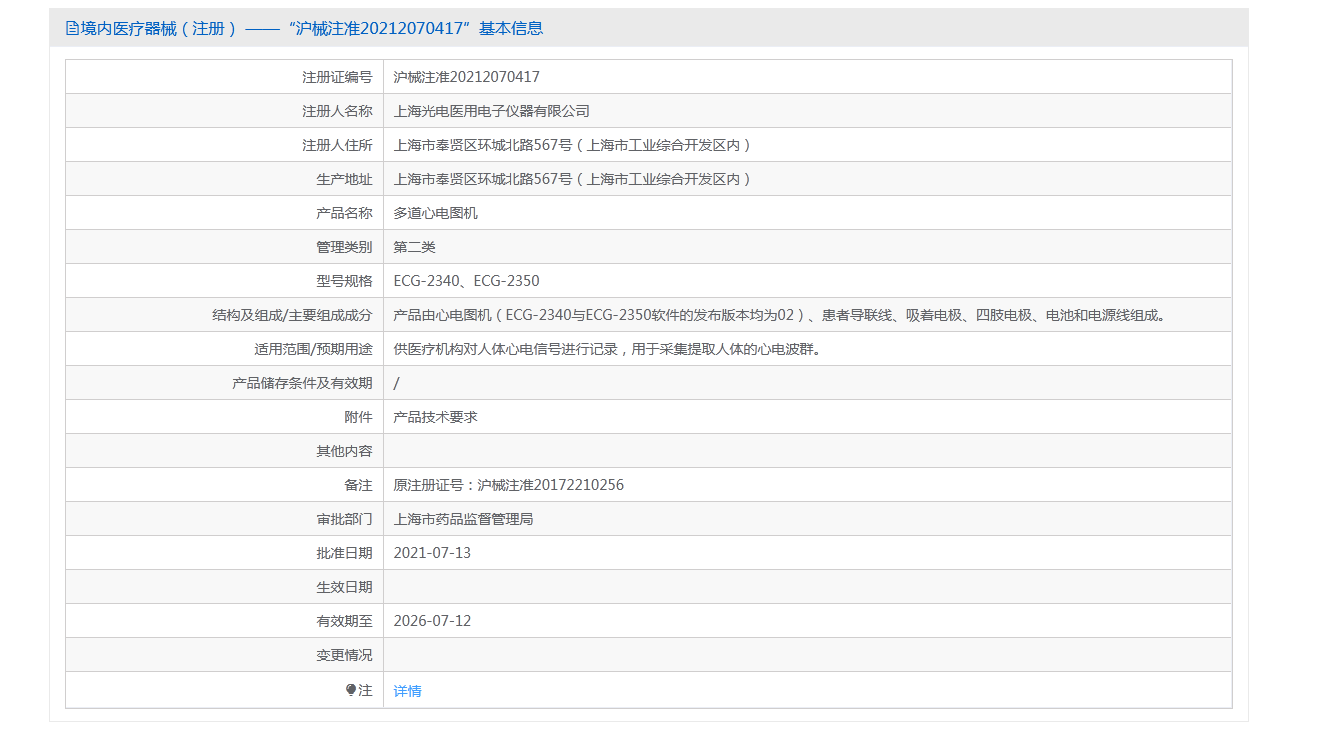The height and width of the screenshot is (735, 1318).
Task: Click the address value in 注册人住所 row
Action: (x=573, y=145)
